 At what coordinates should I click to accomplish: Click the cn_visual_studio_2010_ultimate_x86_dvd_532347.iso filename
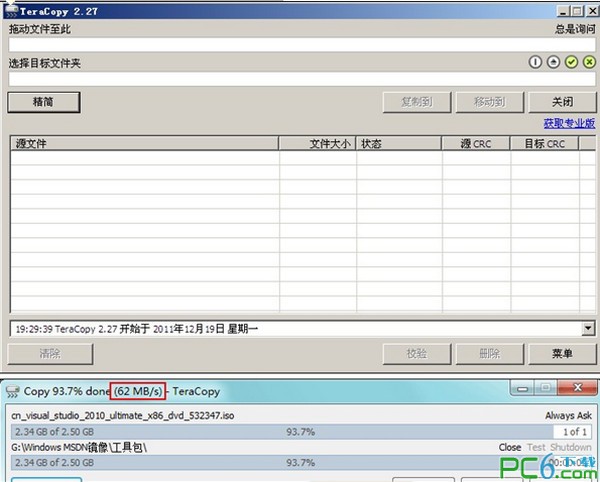pos(123,415)
